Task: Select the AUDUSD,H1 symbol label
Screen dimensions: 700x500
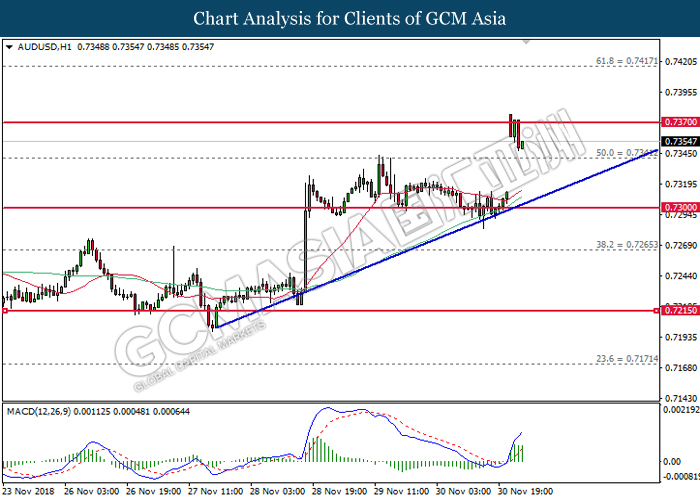Action: pos(44,46)
